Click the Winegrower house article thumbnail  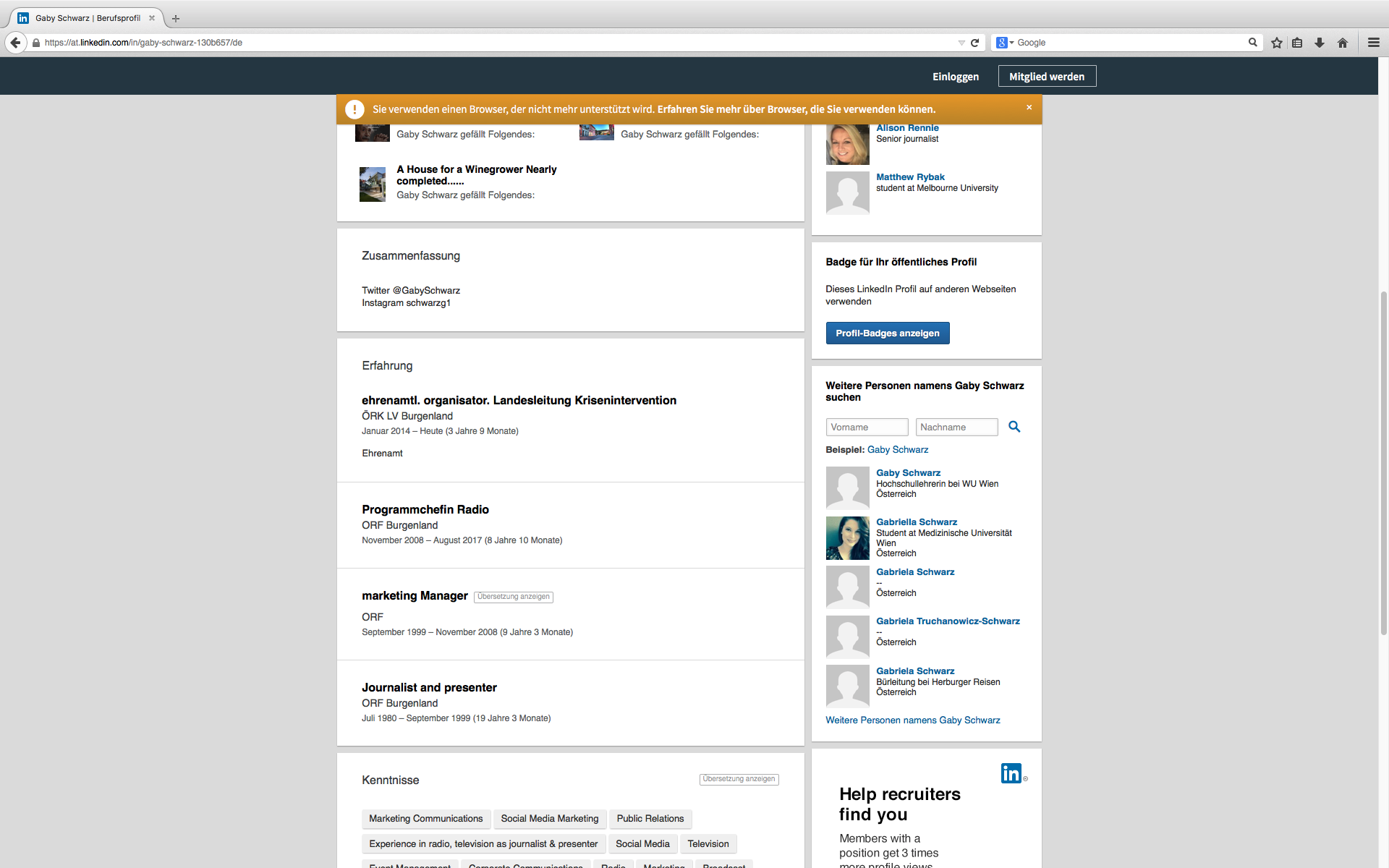[373, 184]
